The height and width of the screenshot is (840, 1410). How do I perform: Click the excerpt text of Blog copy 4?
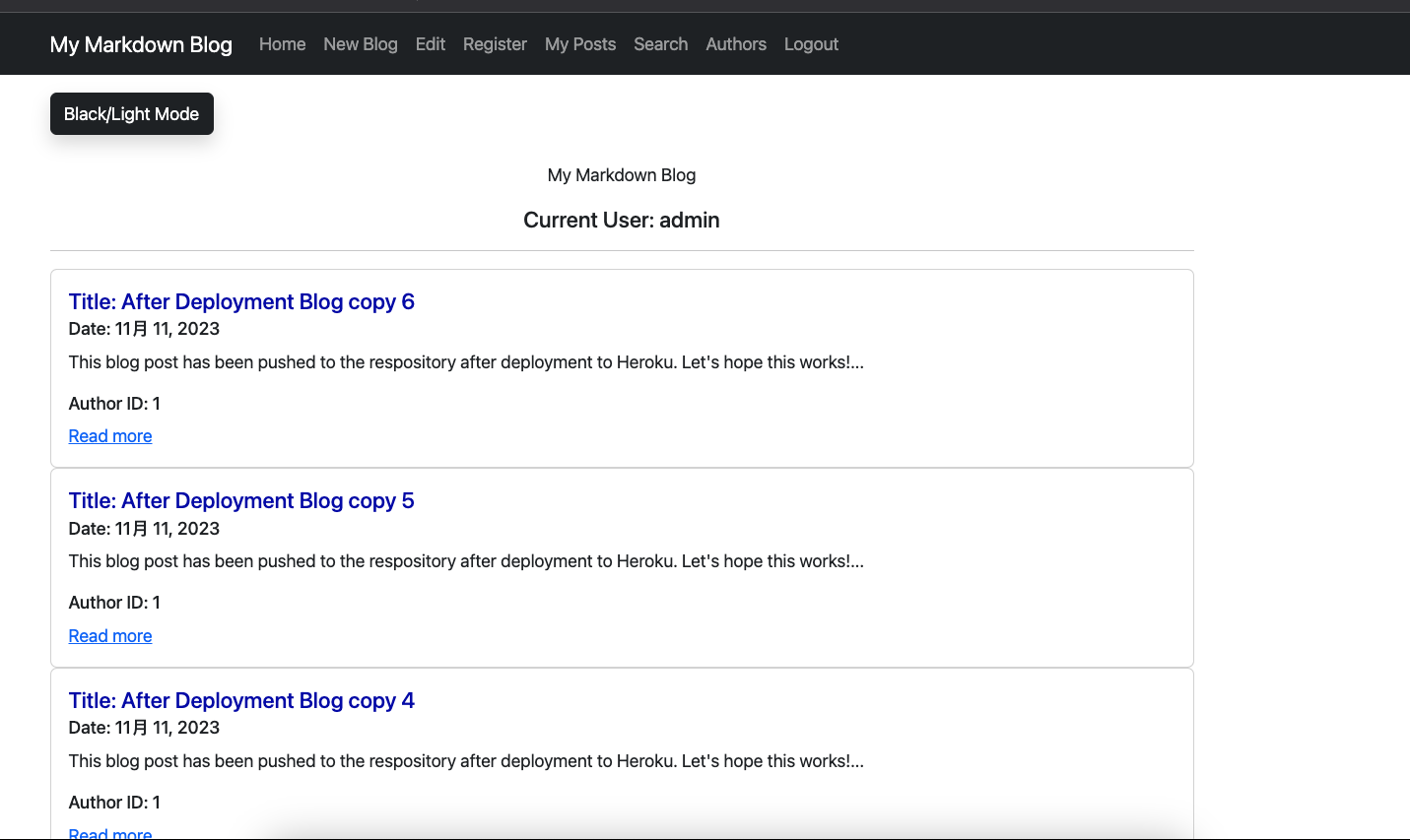[466, 761]
